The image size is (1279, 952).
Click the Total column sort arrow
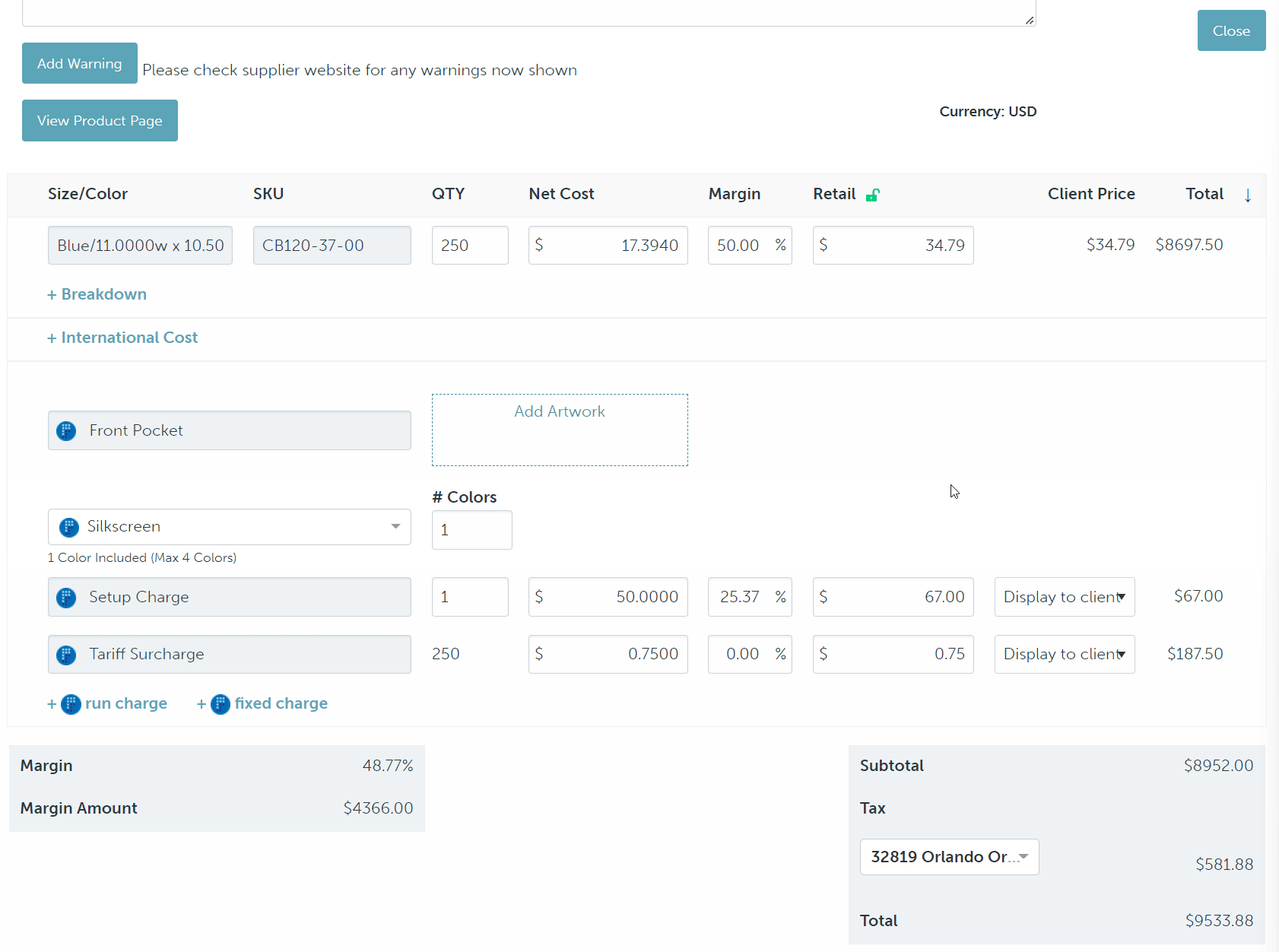(x=1247, y=195)
